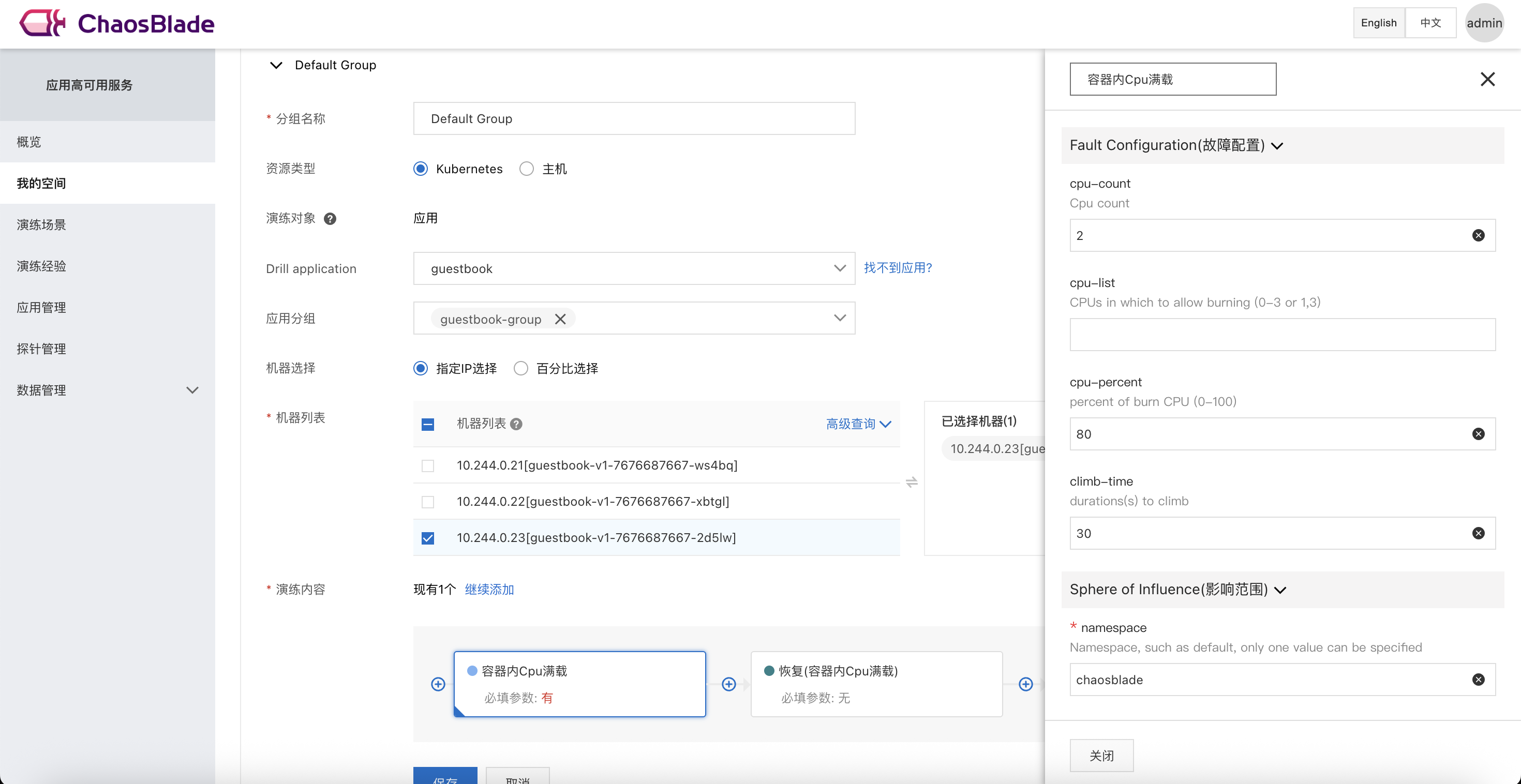Remove the guestbook-group tag

(560, 319)
